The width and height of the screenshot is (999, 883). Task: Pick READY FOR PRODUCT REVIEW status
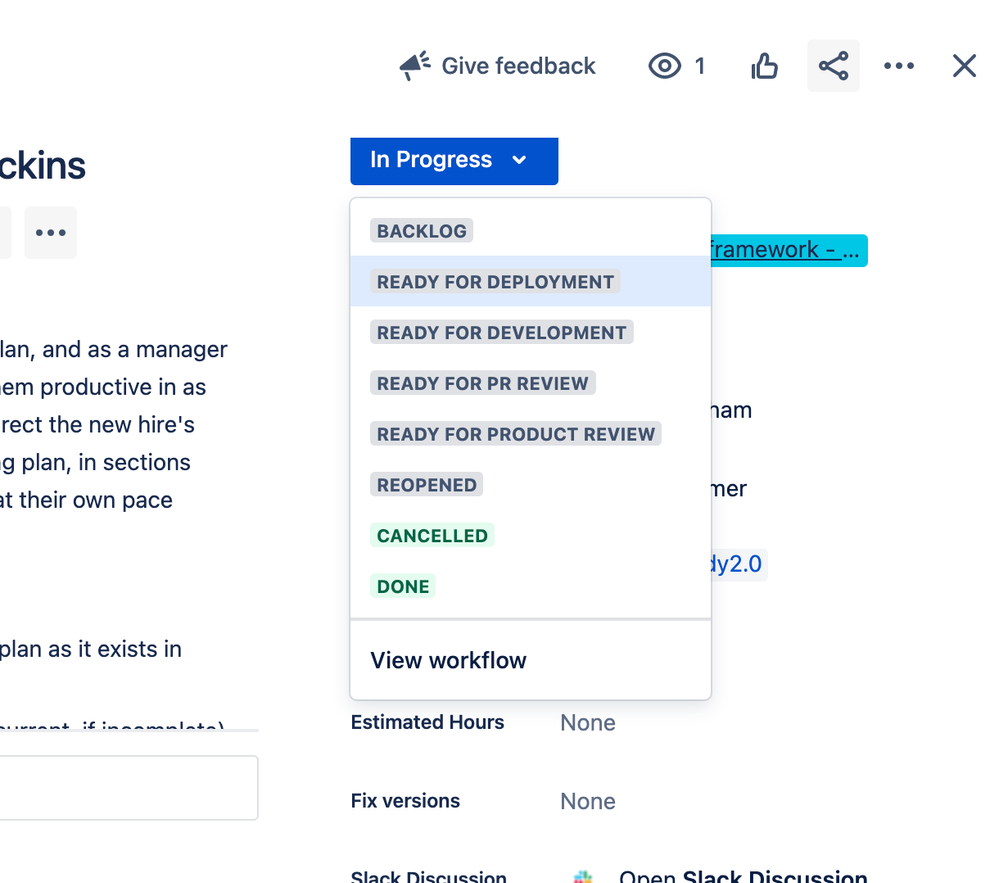coord(516,435)
